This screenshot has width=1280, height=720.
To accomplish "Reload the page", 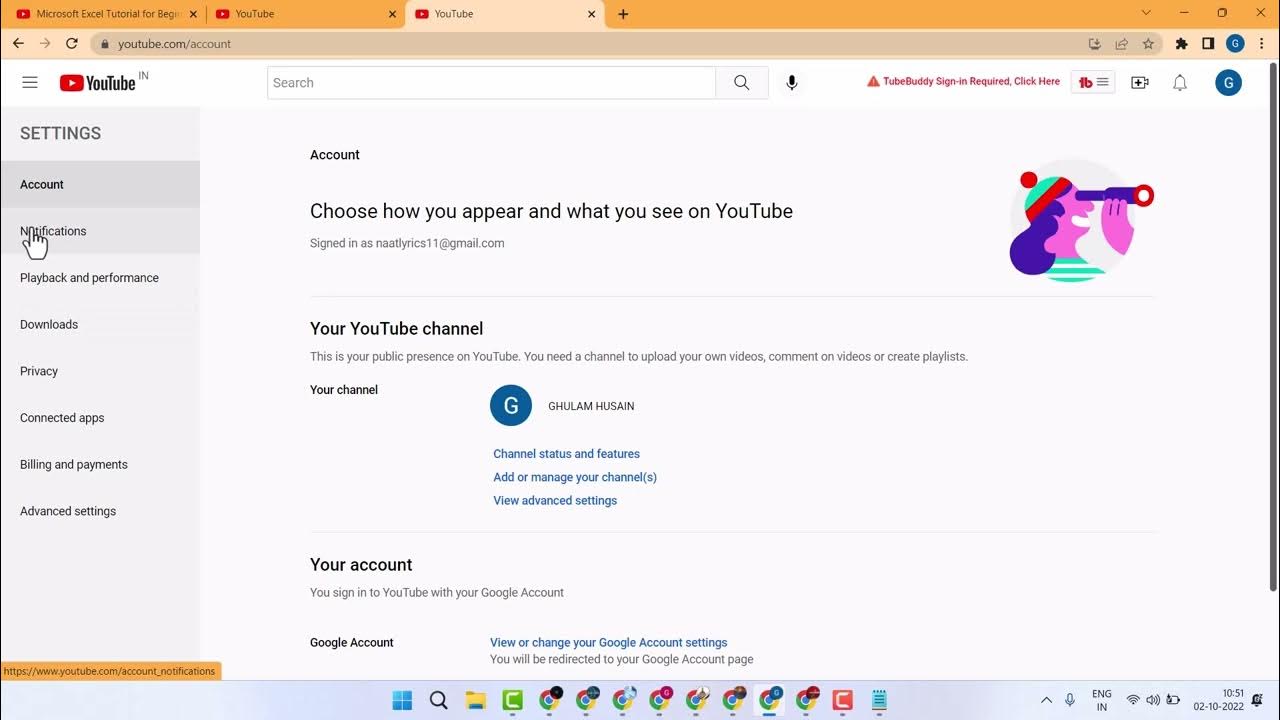I will click(72, 44).
